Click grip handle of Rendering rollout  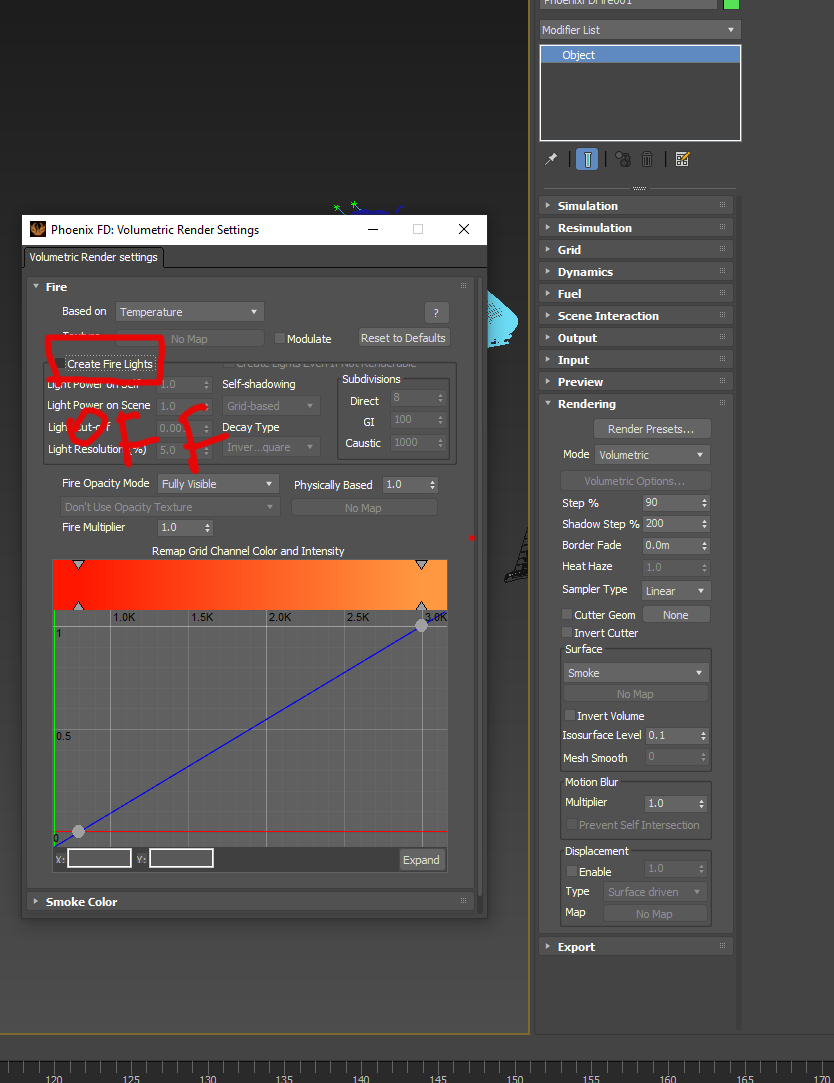(x=722, y=403)
